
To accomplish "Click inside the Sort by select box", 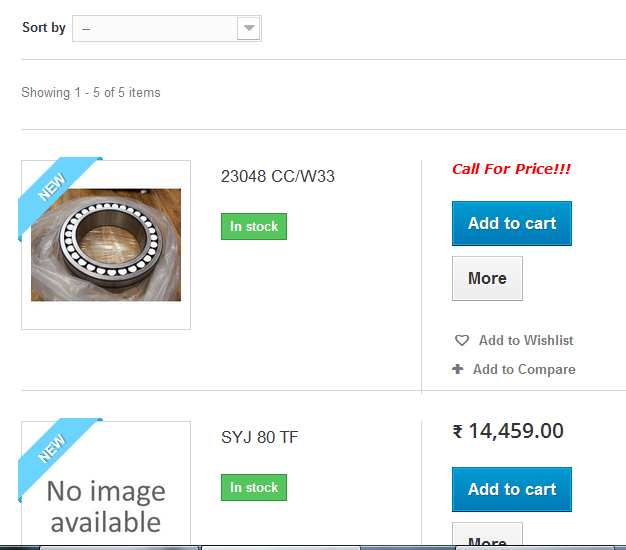I will [x=167, y=28].
